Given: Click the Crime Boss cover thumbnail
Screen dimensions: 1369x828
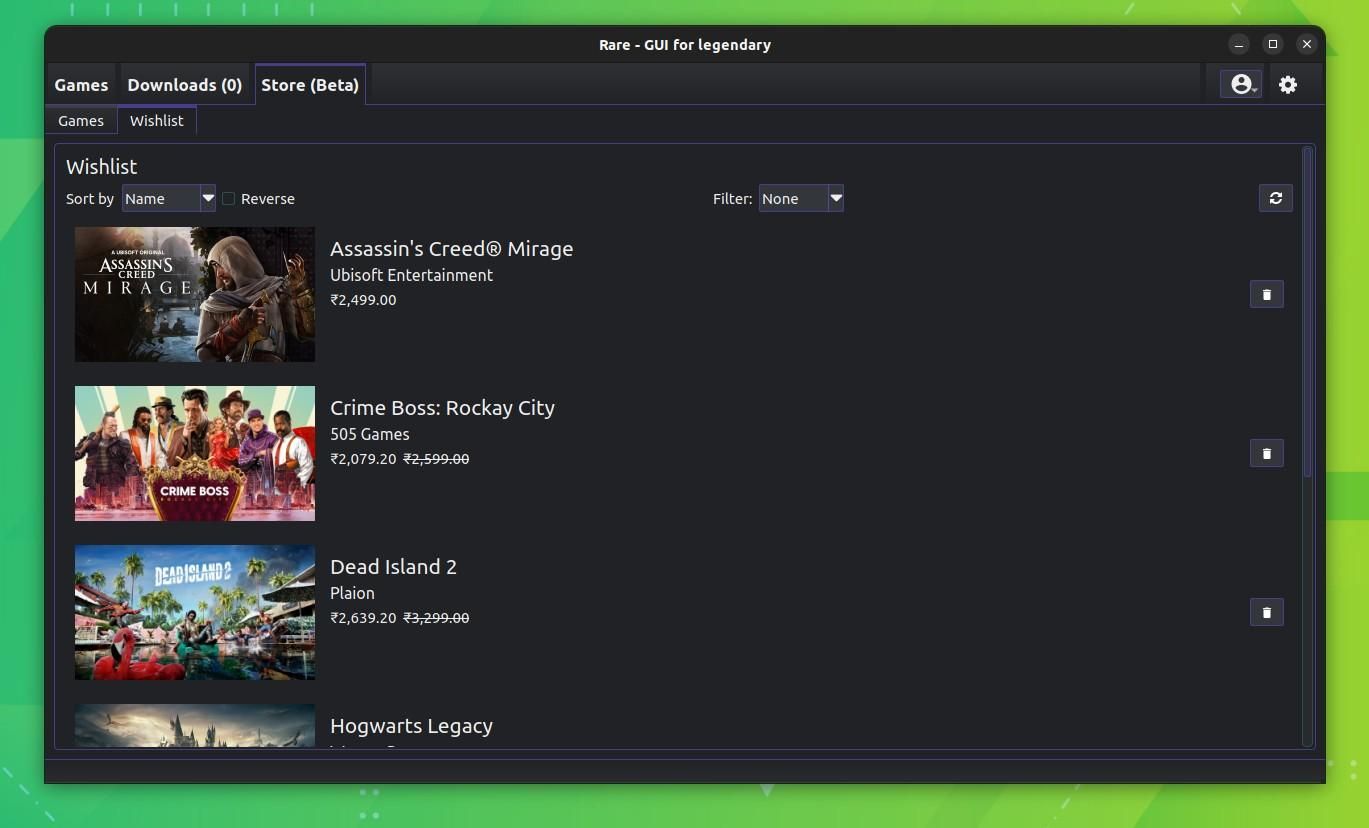Looking at the screenshot, I should pos(195,453).
